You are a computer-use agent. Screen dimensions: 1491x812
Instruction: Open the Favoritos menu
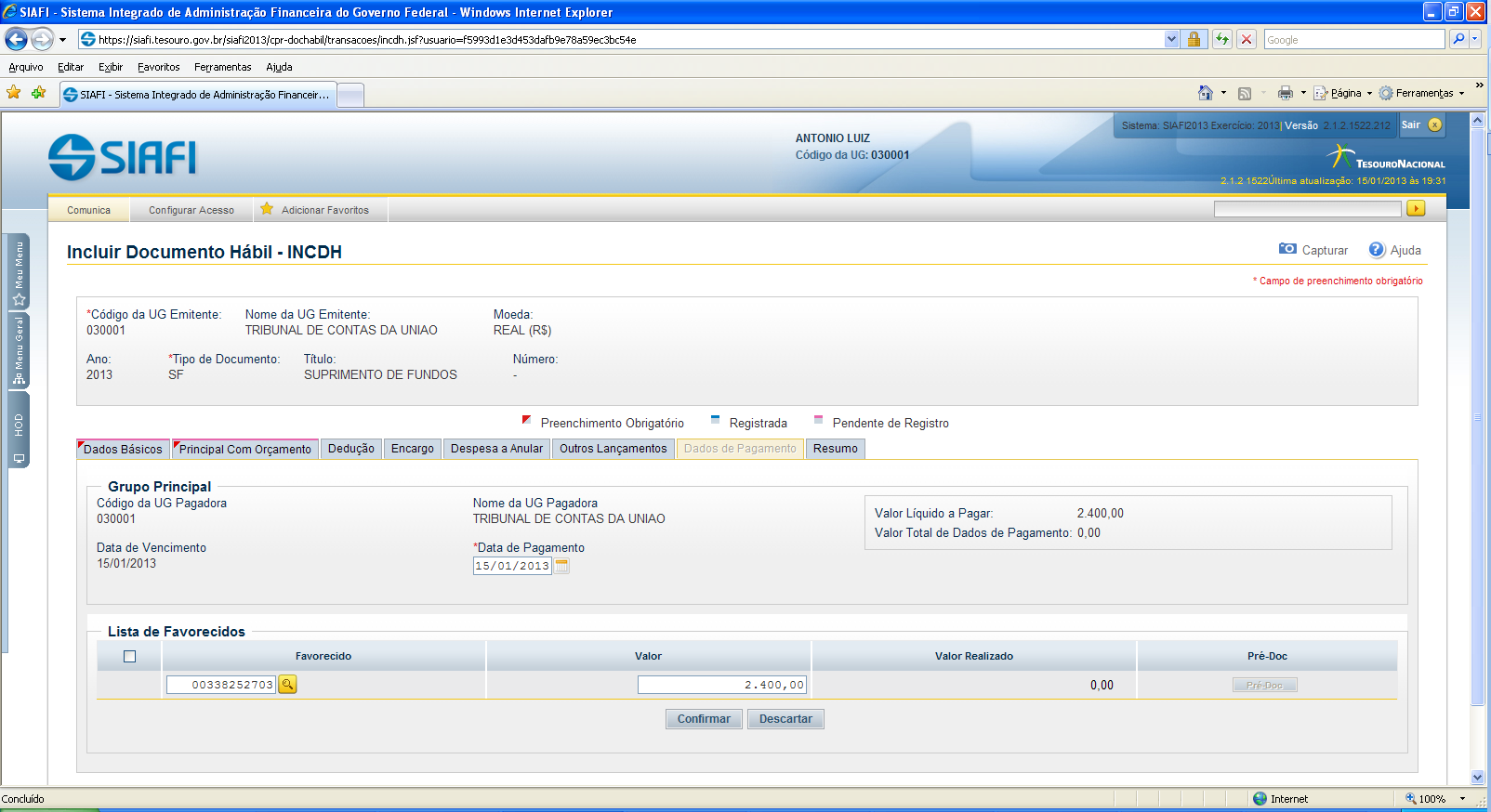pyautogui.click(x=159, y=67)
